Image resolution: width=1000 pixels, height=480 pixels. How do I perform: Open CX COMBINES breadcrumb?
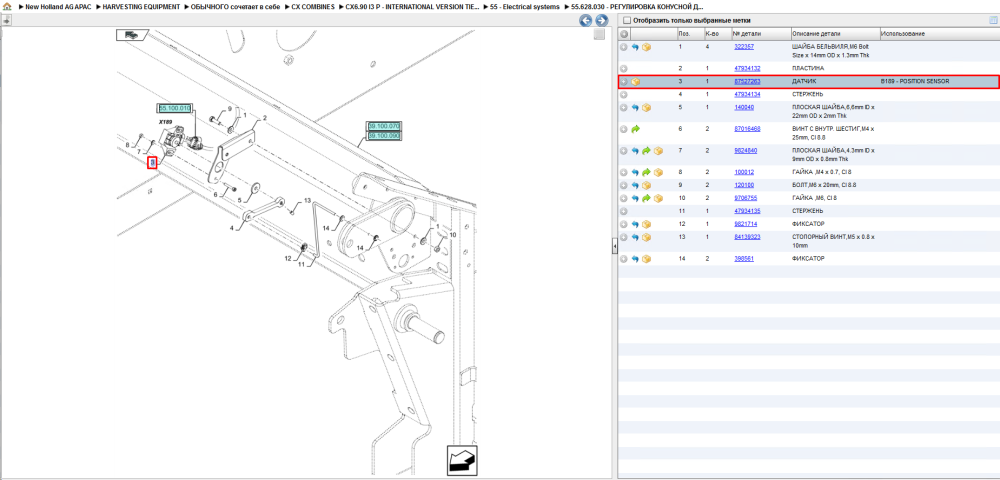coord(312,6)
